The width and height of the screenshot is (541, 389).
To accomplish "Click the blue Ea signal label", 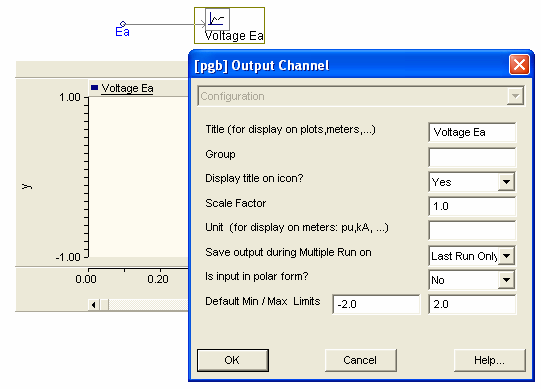I will tap(122, 32).
